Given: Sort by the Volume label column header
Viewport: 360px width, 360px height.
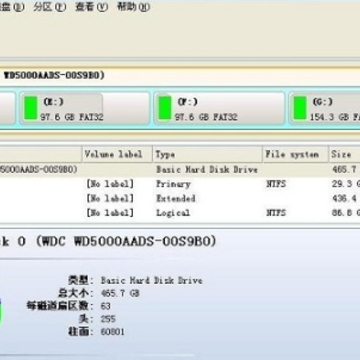Looking at the screenshot, I should pos(117,154).
